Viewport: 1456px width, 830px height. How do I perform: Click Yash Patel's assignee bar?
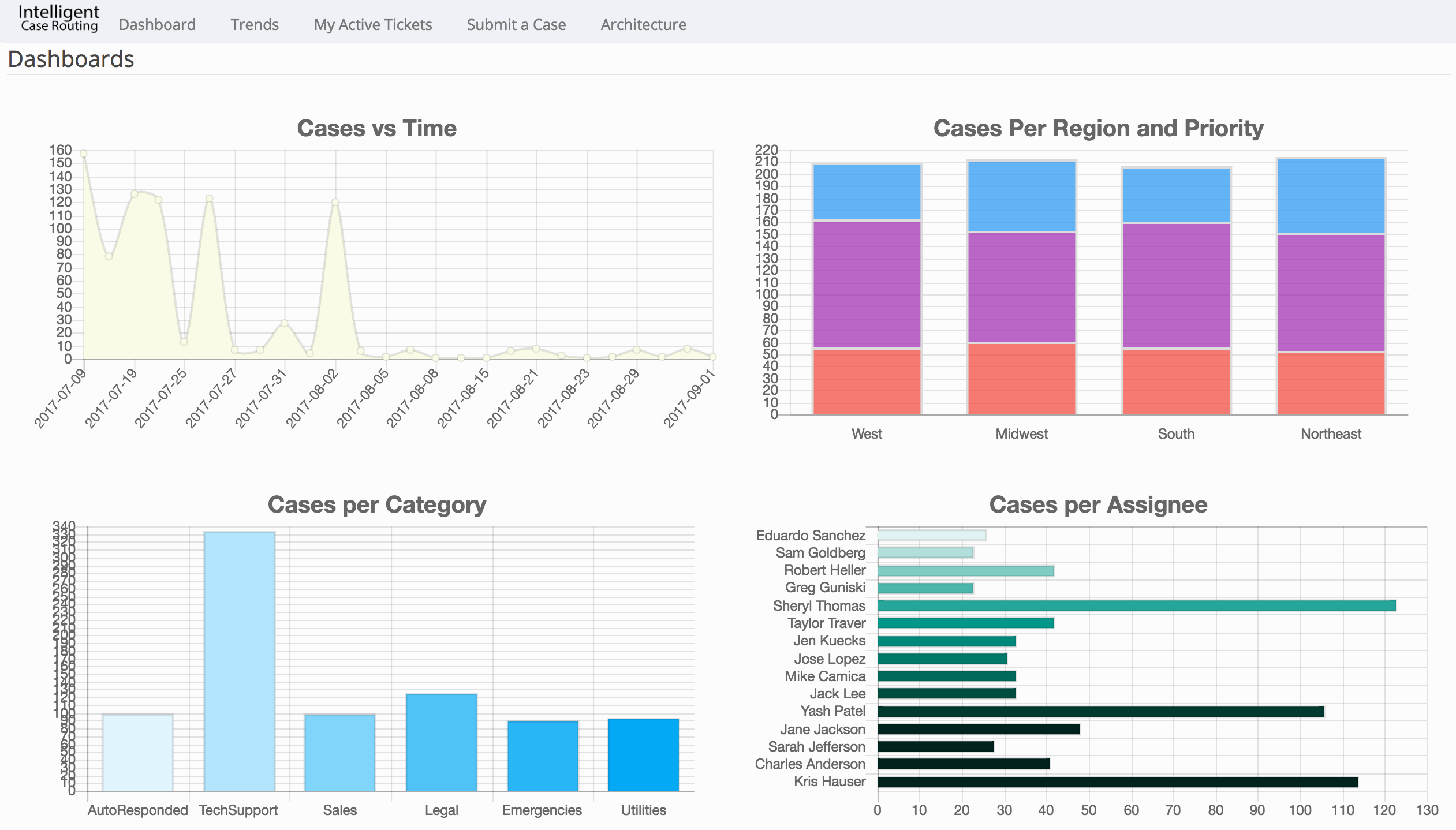(1101, 712)
